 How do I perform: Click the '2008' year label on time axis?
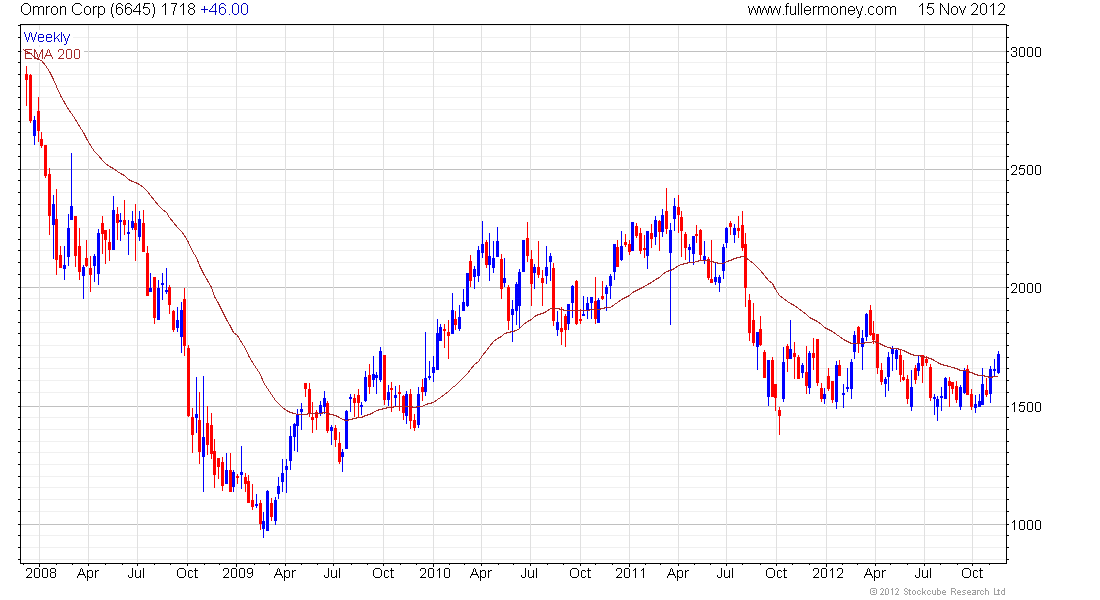[x=41, y=573]
